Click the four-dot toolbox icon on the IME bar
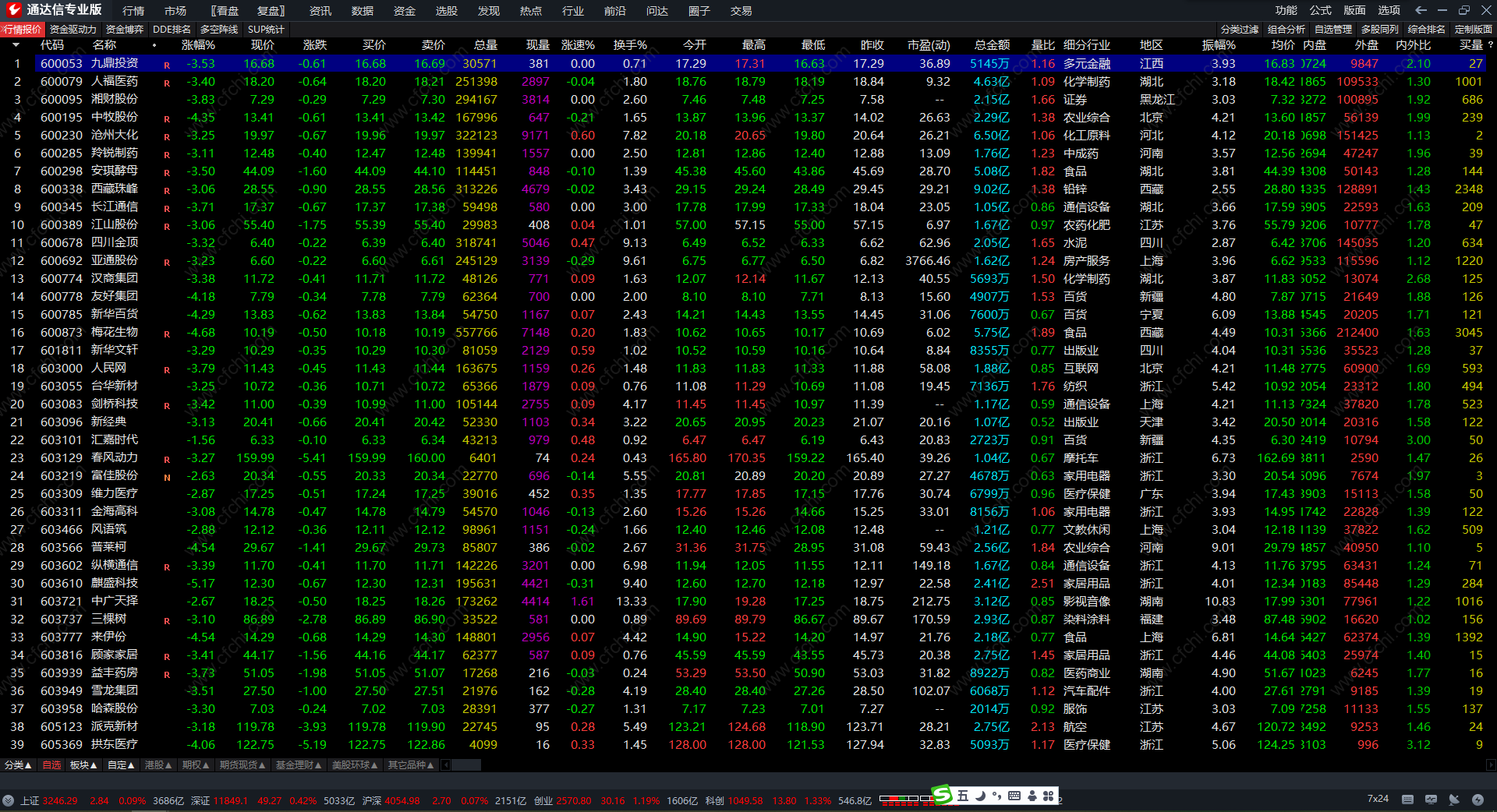The image size is (1497, 812). [x=1049, y=796]
